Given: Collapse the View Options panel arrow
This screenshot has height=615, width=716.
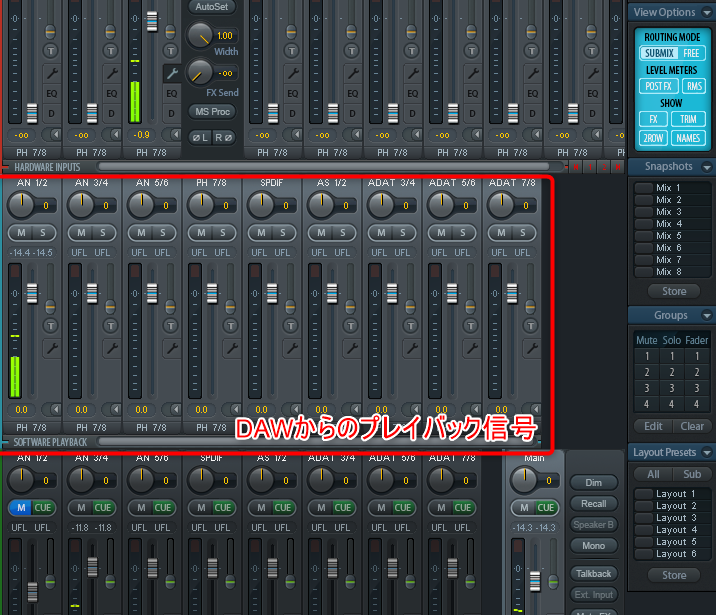Looking at the screenshot, I should click(x=706, y=13).
